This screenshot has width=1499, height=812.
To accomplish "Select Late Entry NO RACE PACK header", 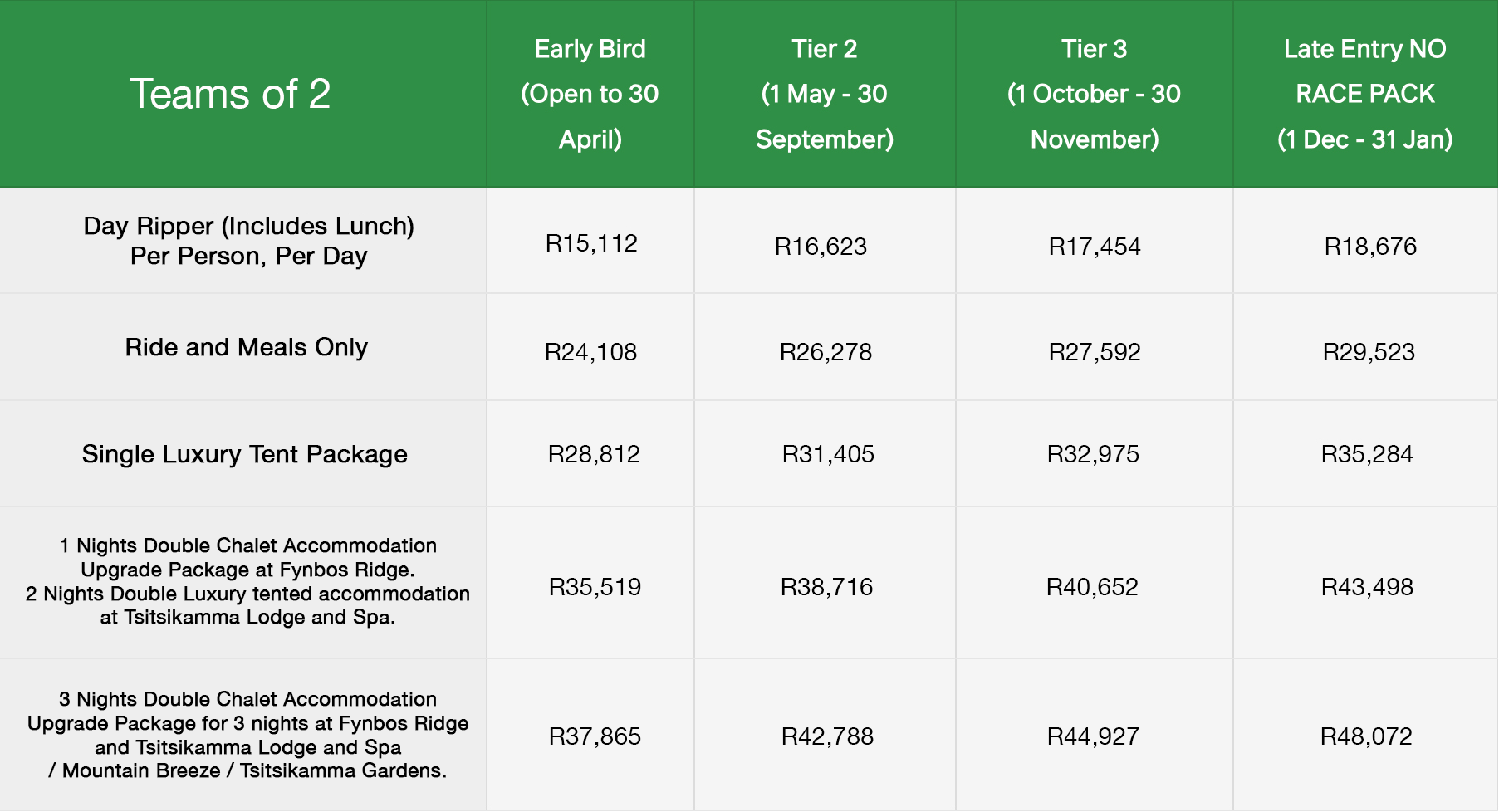I will tap(1364, 94).
